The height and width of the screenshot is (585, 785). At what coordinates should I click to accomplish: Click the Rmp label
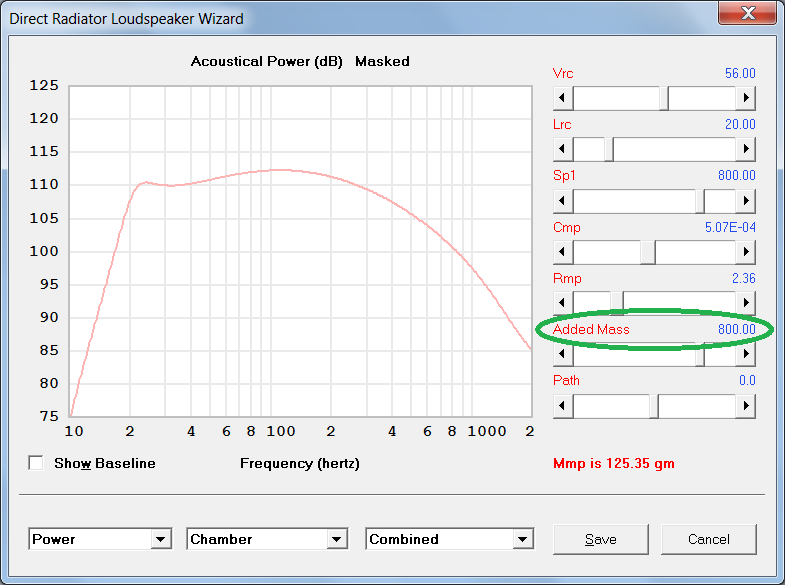click(567, 278)
